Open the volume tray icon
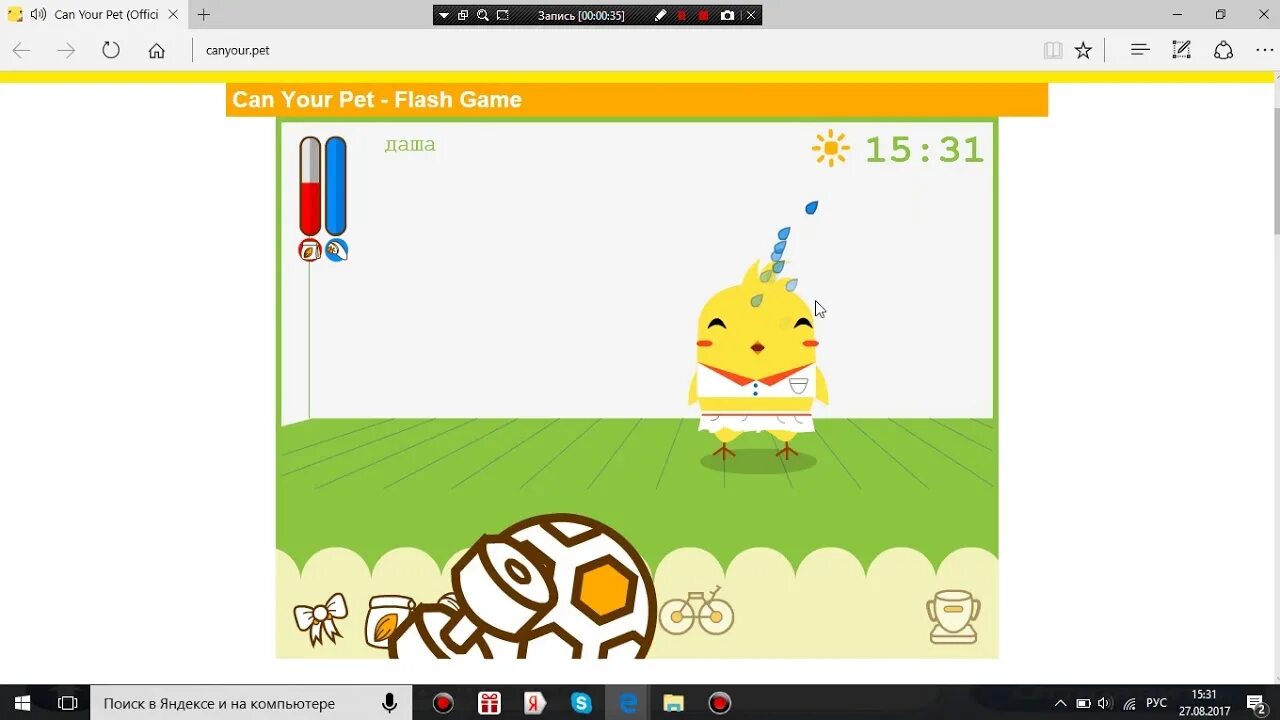This screenshot has width=1280, height=720. coord(1105,703)
